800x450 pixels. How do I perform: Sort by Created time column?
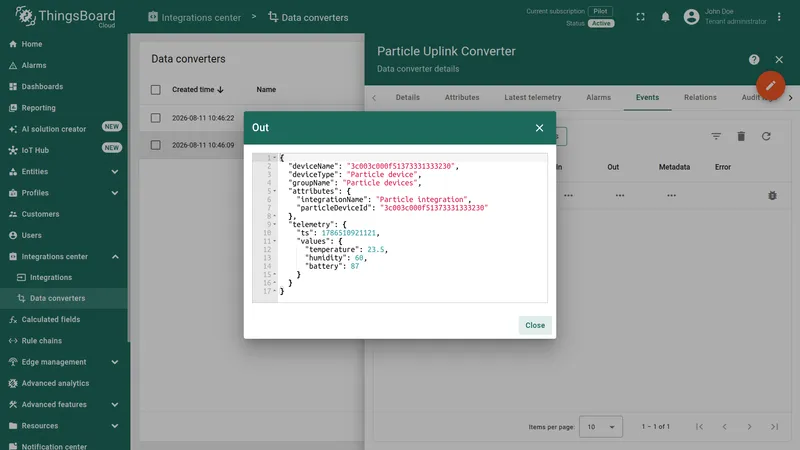point(198,89)
